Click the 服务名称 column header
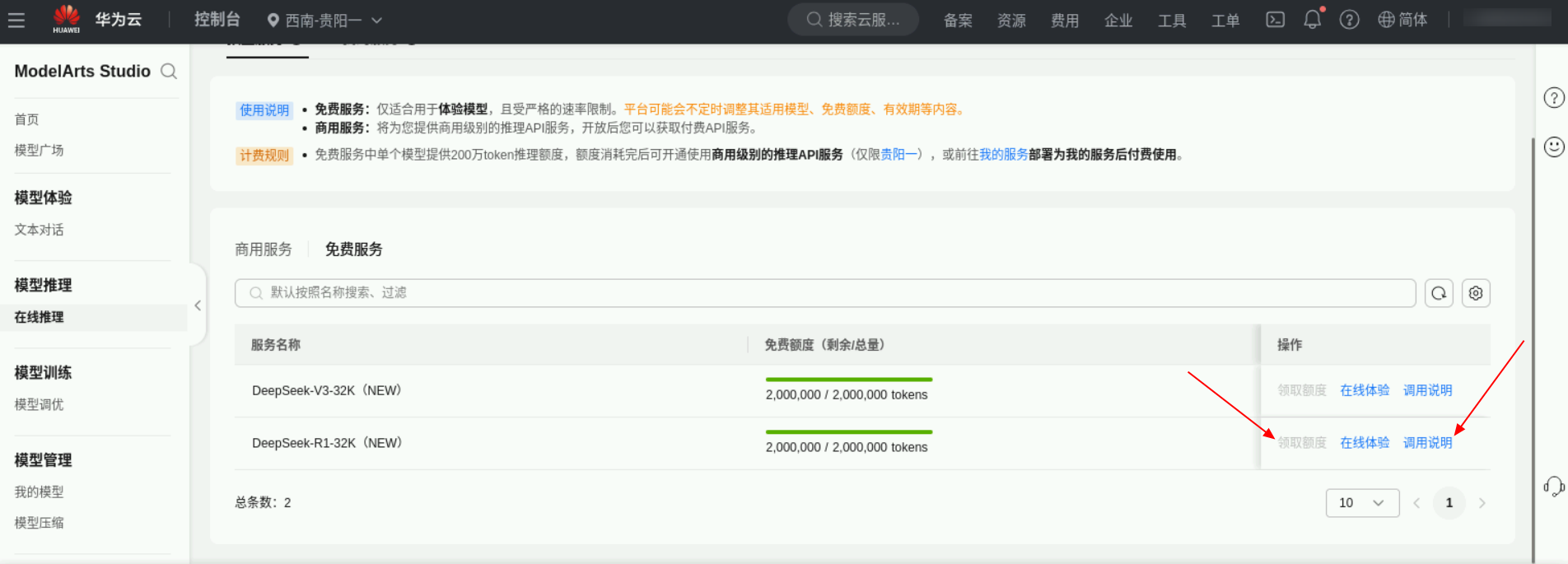This screenshot has width=1568, height=564. point(276,345)
